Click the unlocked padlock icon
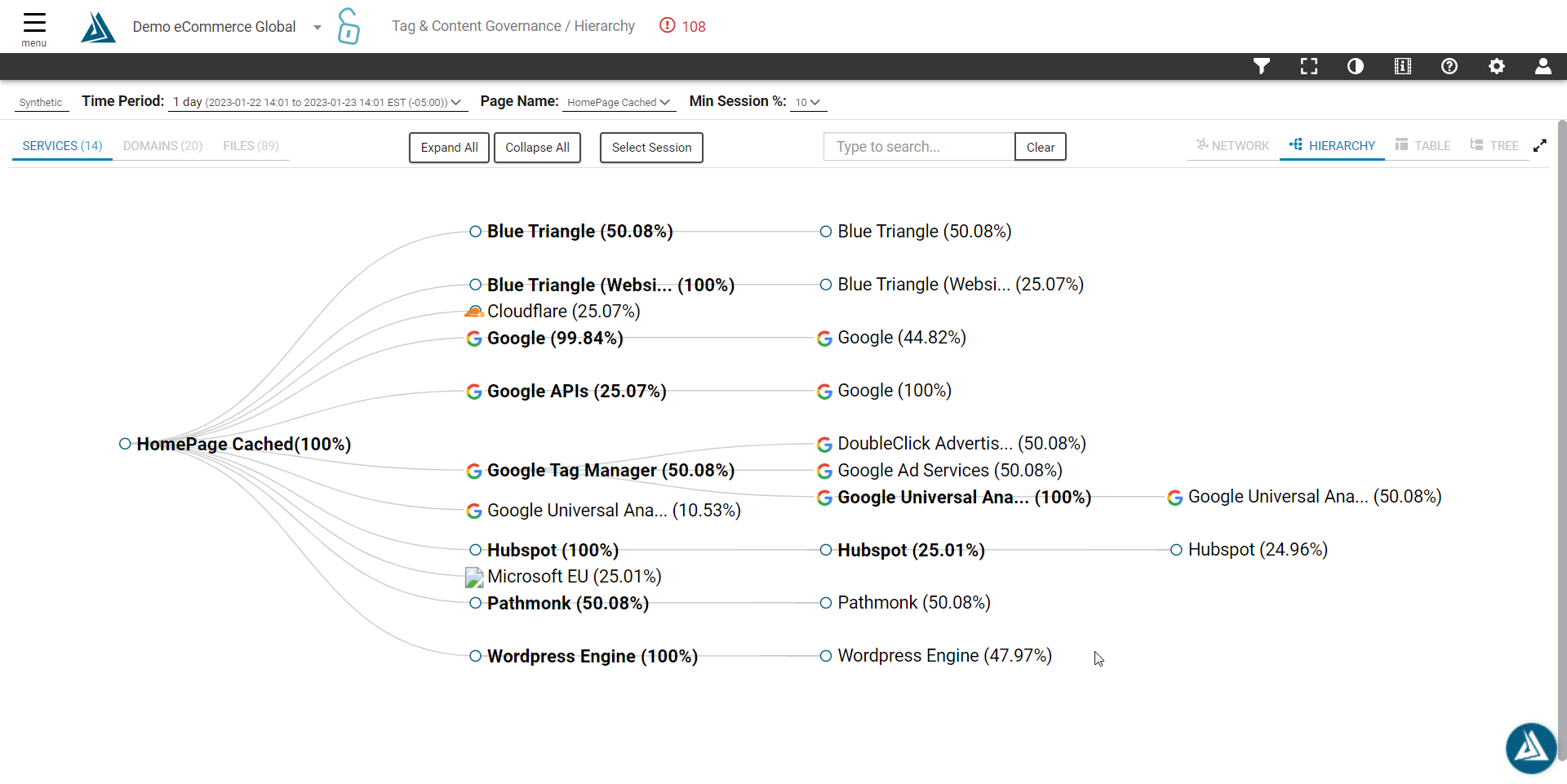The width and height of the screenshot is (1567, 784). [348, 26]
